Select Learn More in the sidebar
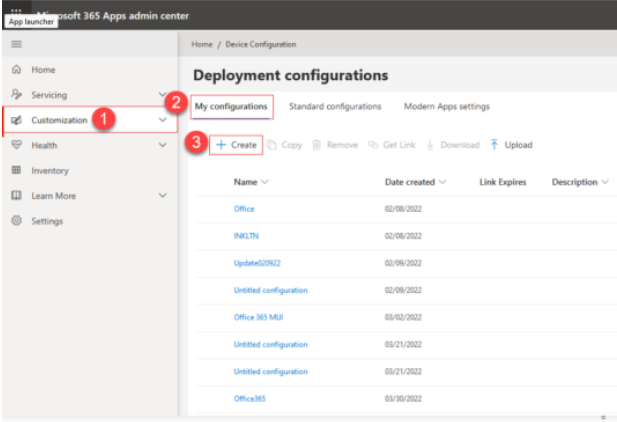Viewport: 617px width, 422px height. tap(54, 196)
